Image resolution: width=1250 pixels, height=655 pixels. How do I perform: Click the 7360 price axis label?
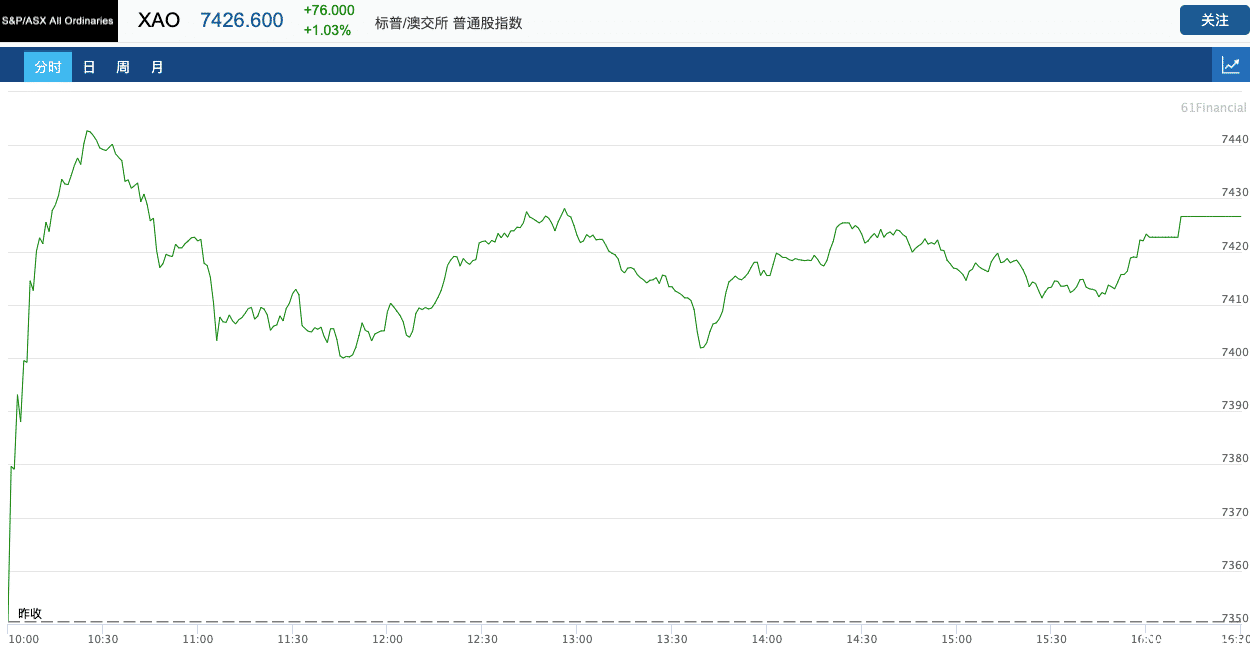tap(1234, 565)
